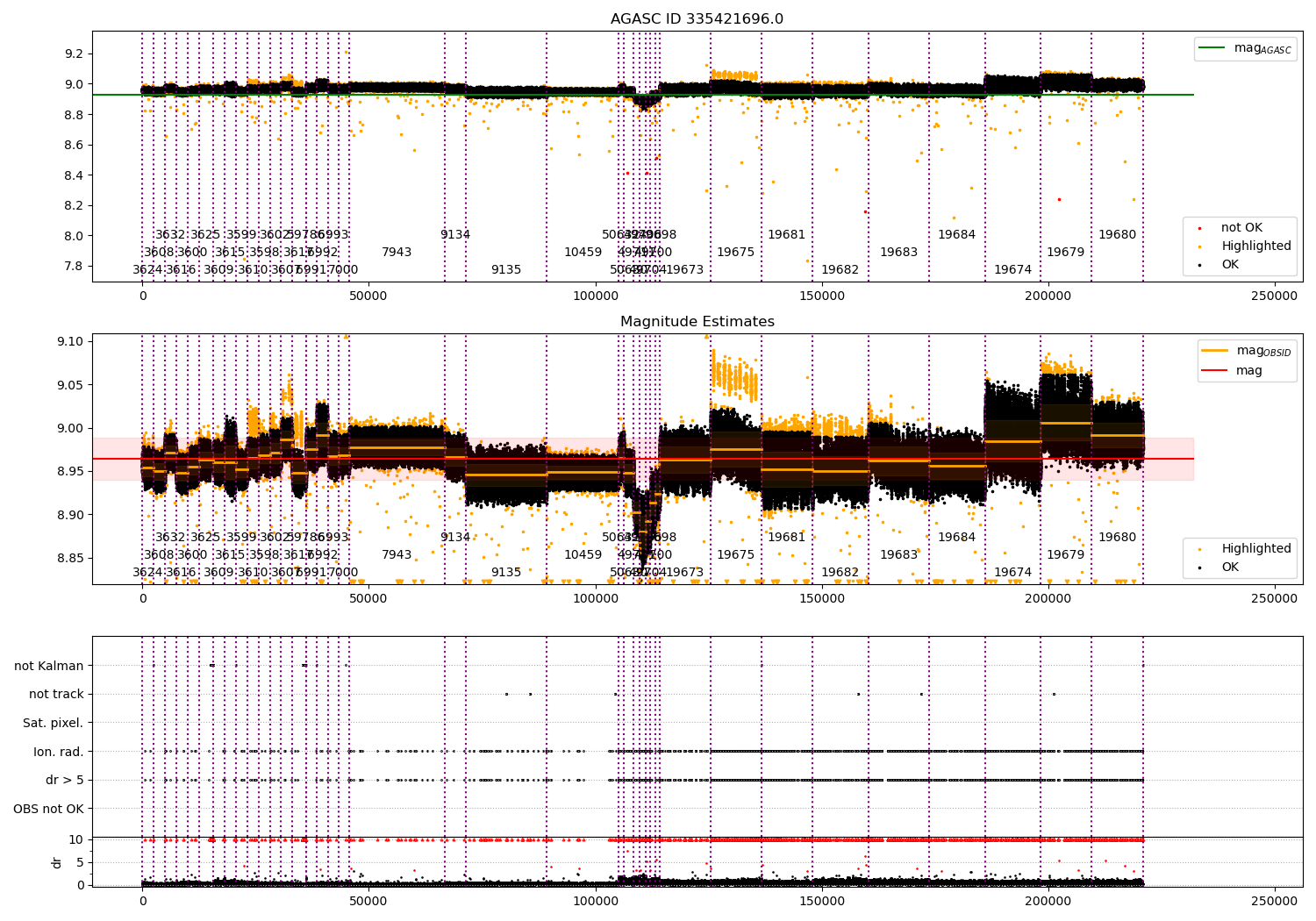1316x921 pixels.
Task: Click the 10 tick on the dr axis
Action: point(76,840)
